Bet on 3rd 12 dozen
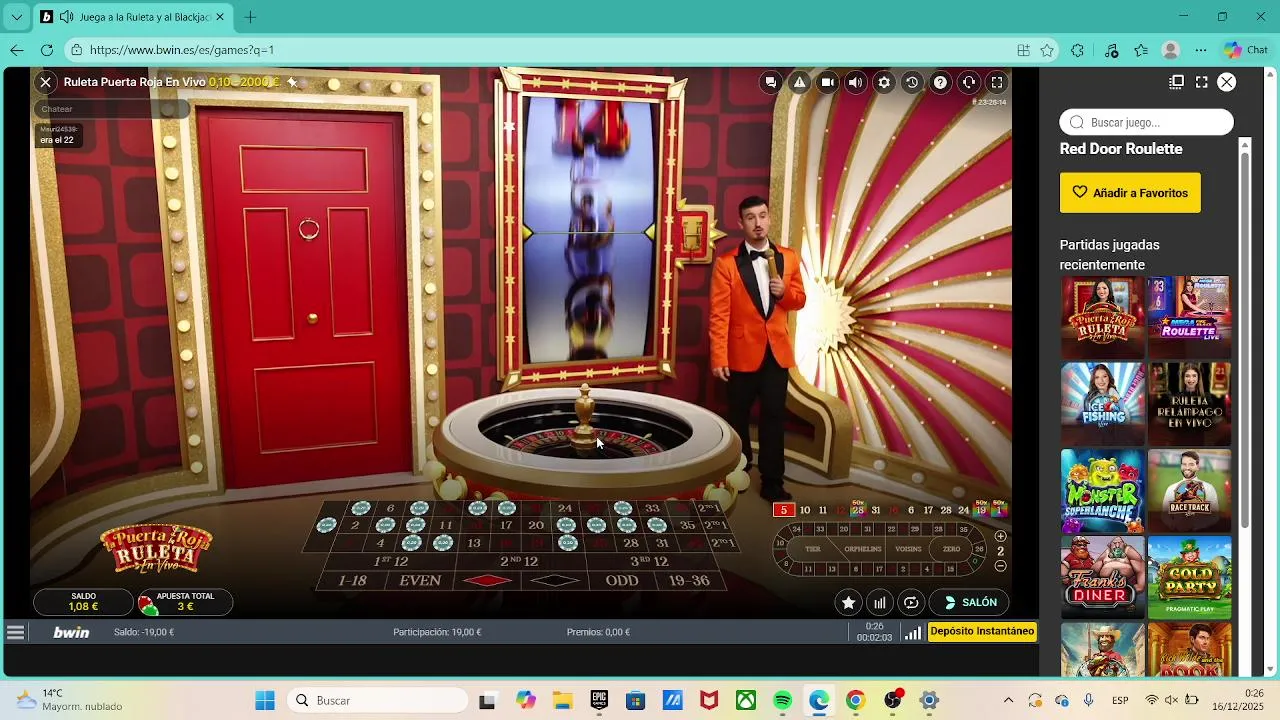 [x=650, y=562]
